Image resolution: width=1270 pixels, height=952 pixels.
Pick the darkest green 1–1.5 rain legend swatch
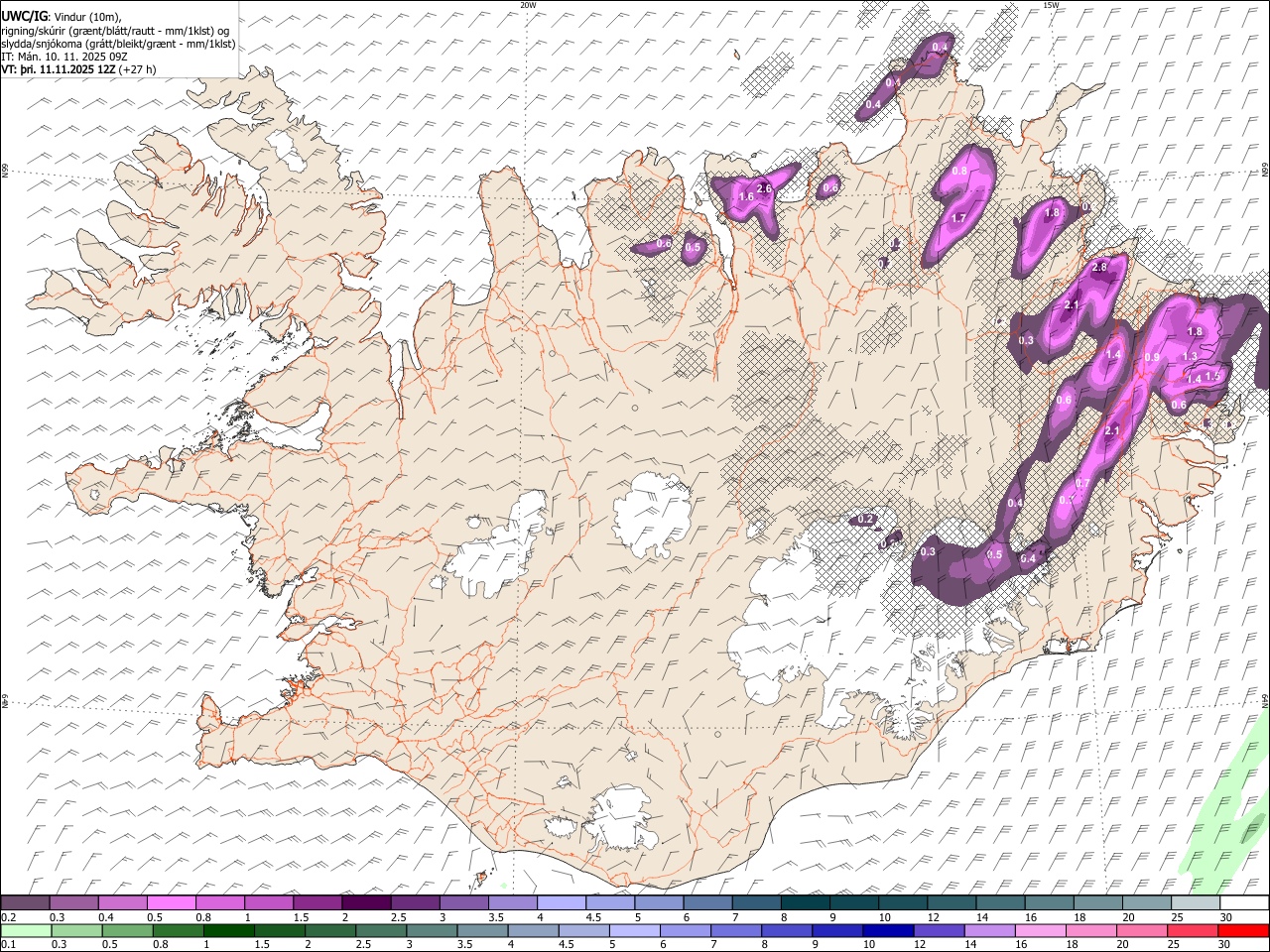point(229,931)
